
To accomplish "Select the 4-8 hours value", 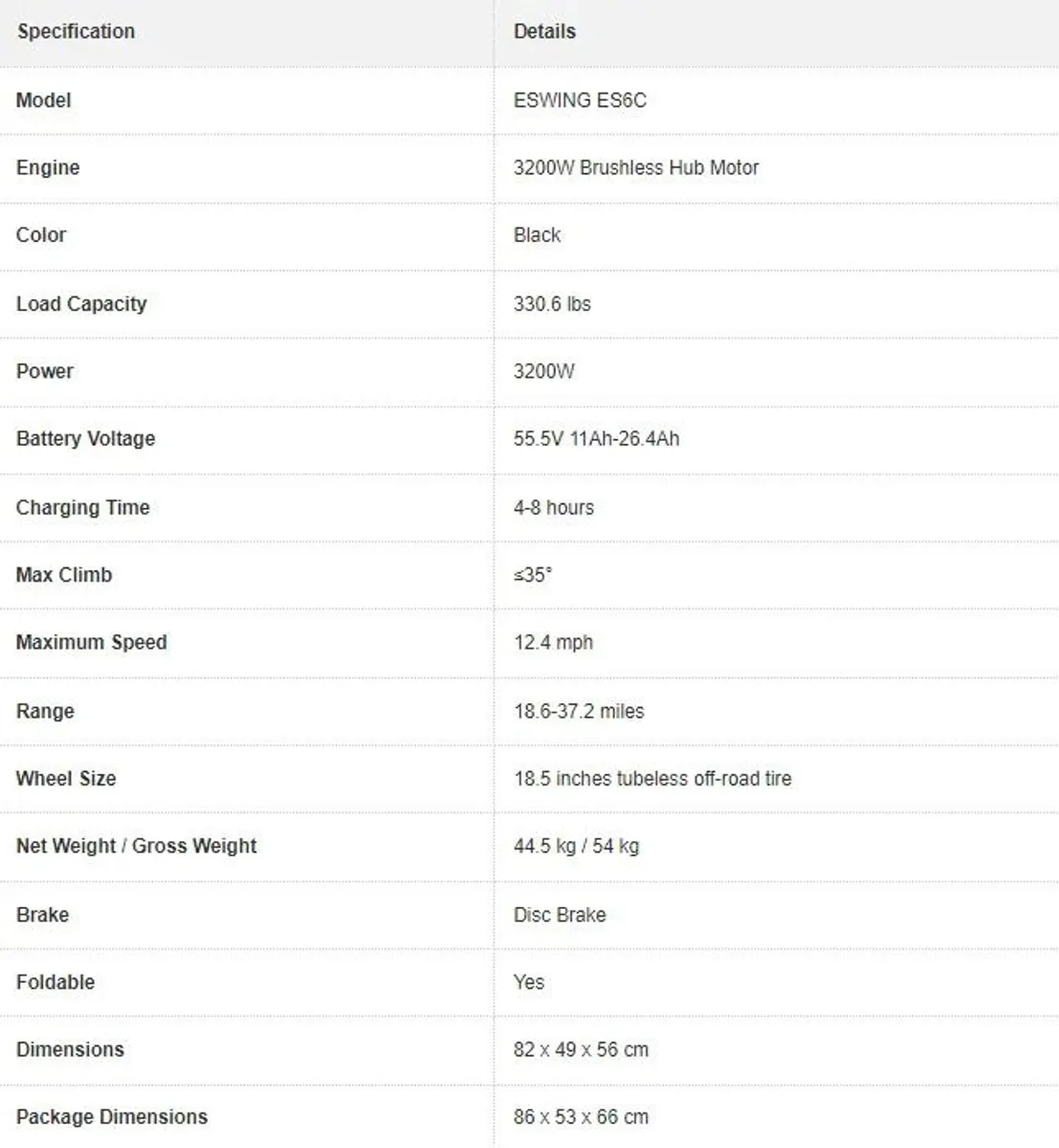I will (553, 508).
